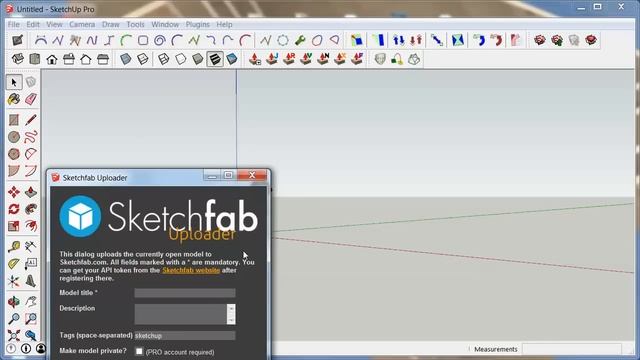Select the Offset tool

point(31,226)
